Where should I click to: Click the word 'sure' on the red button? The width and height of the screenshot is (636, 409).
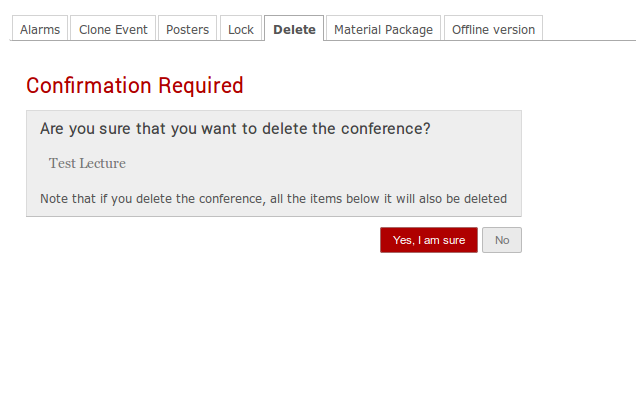pyautogui.click(x=454, y=240)
